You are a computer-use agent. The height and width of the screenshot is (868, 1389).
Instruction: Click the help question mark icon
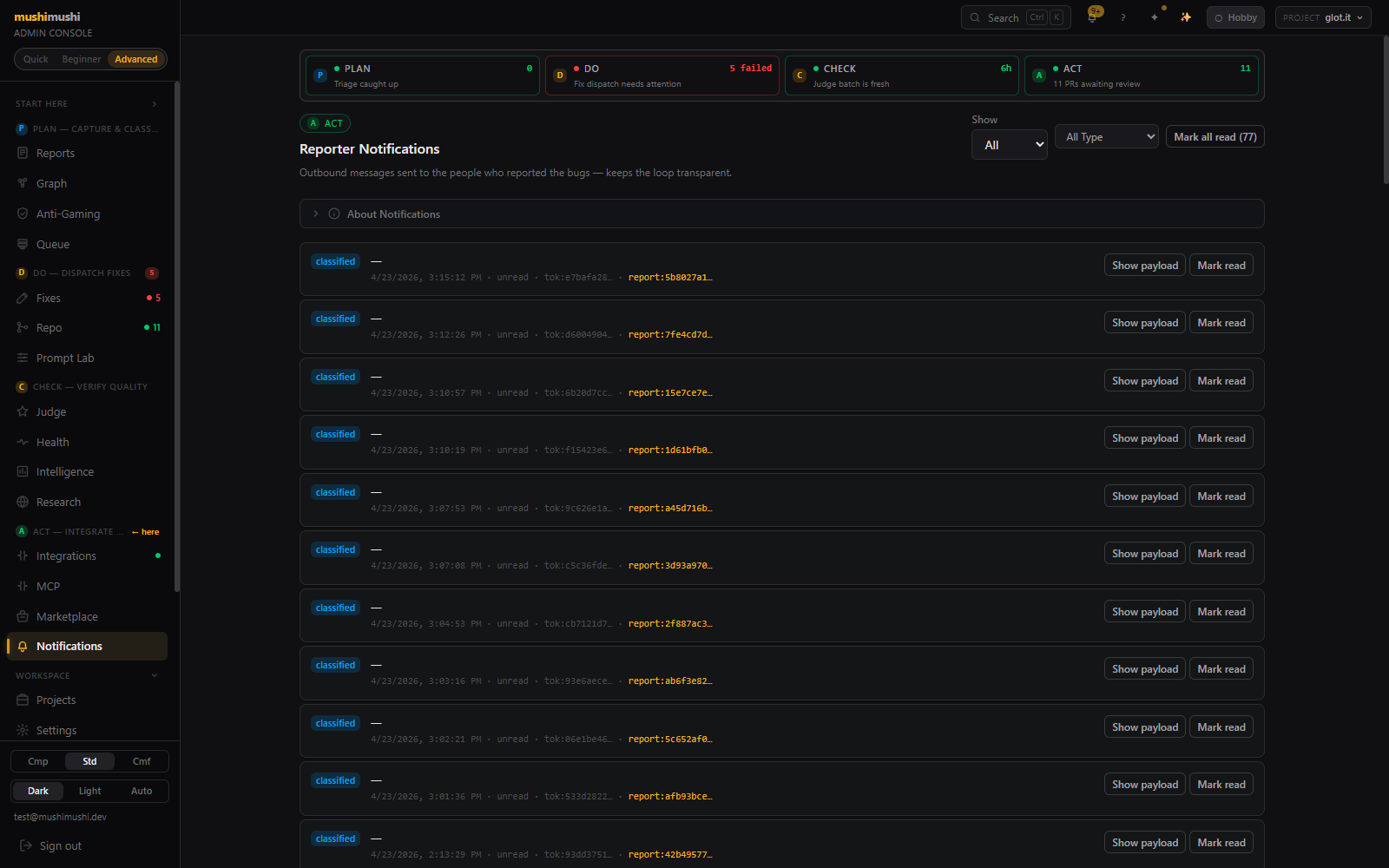click(x=1123, y=17)
